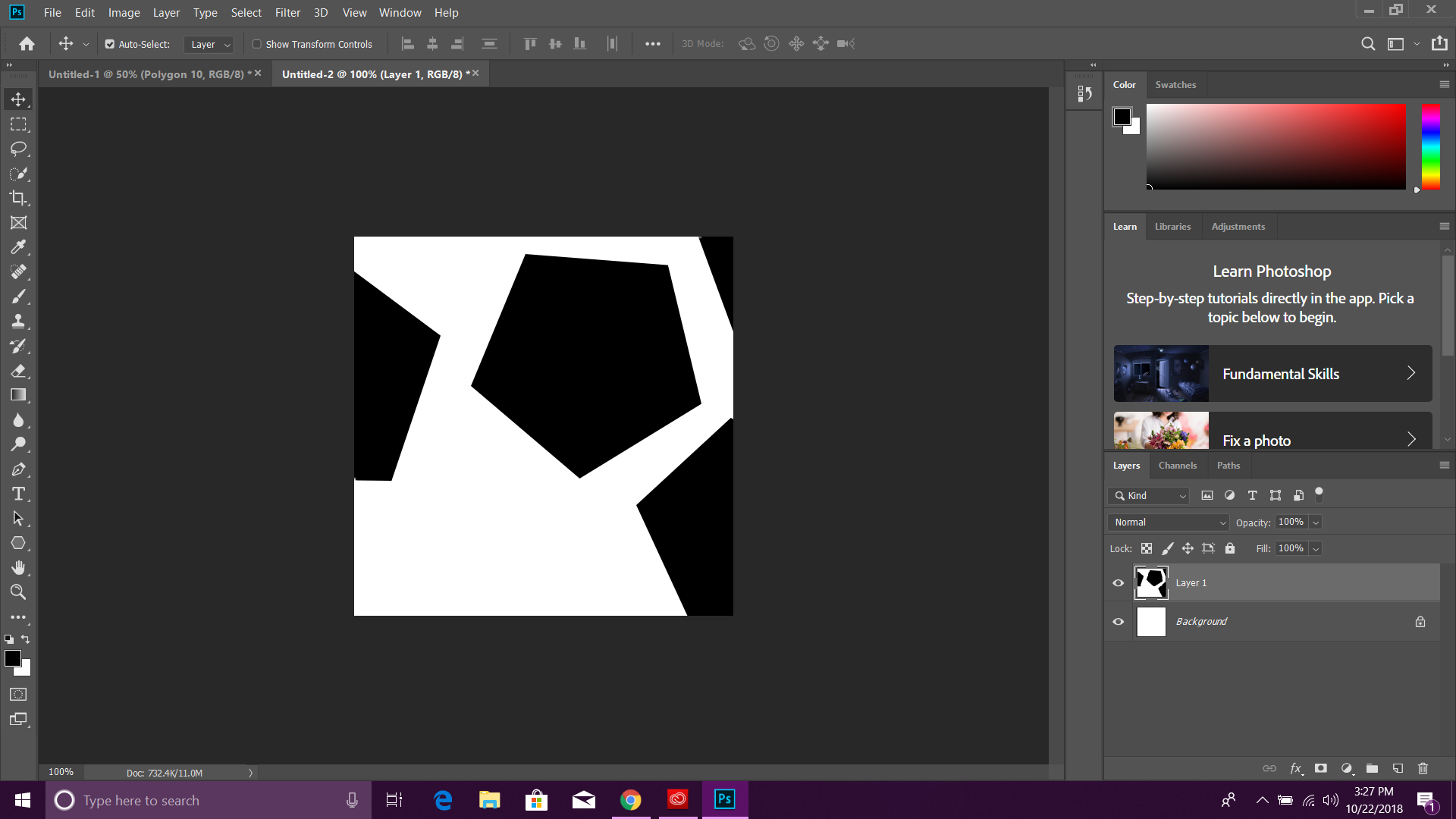The width and height of the screenshot is (1456, 819).
Task: Select the Brush tool
Action: (x=19, y=297)
